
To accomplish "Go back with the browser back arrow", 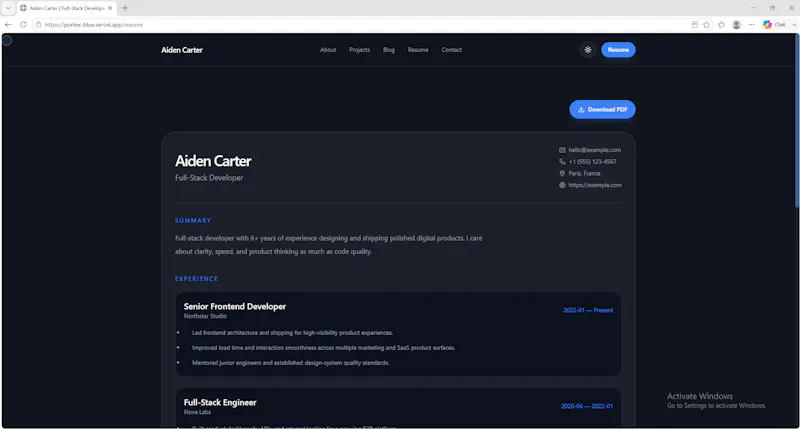I will pyautogui.click(x=8, y=24).
